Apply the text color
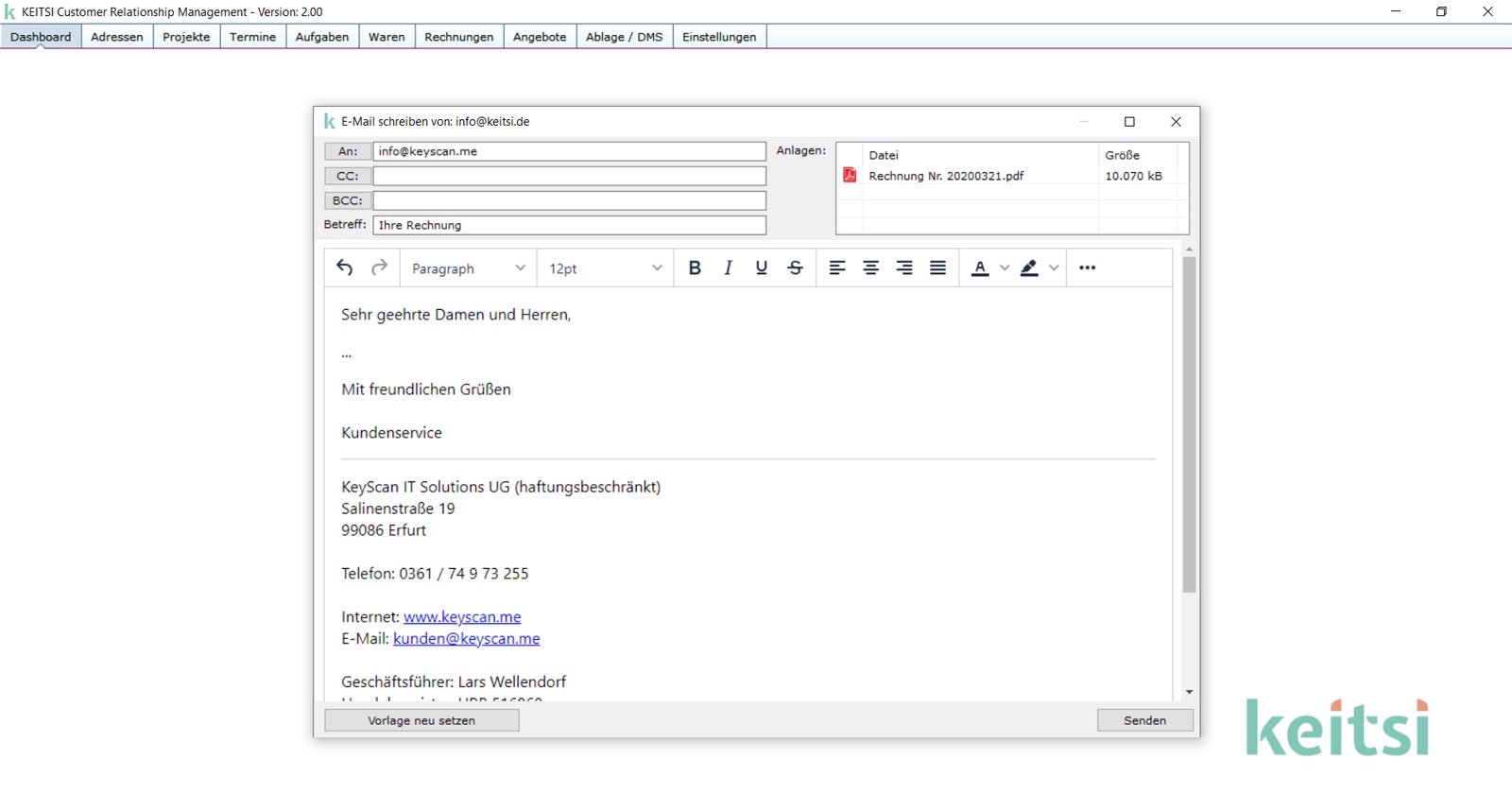This screenshot has height=811, width=1512. 980,268
